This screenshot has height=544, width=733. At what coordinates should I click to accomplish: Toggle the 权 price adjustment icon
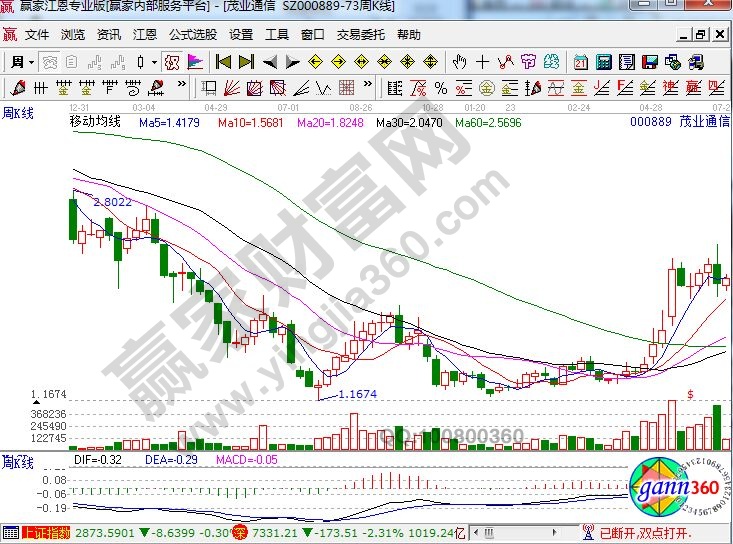171,61
